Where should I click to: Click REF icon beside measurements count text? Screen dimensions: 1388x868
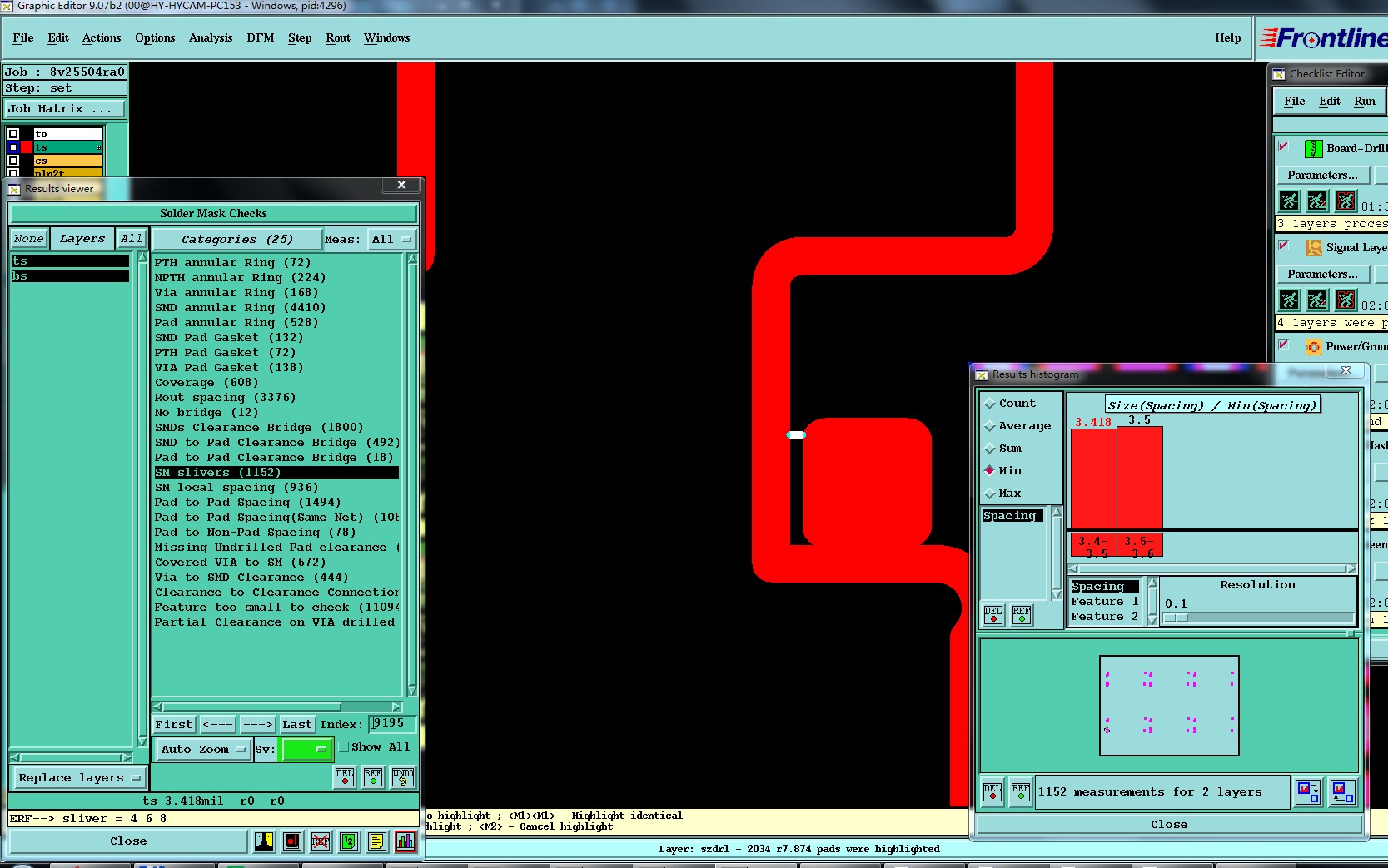pos(1021,791)
